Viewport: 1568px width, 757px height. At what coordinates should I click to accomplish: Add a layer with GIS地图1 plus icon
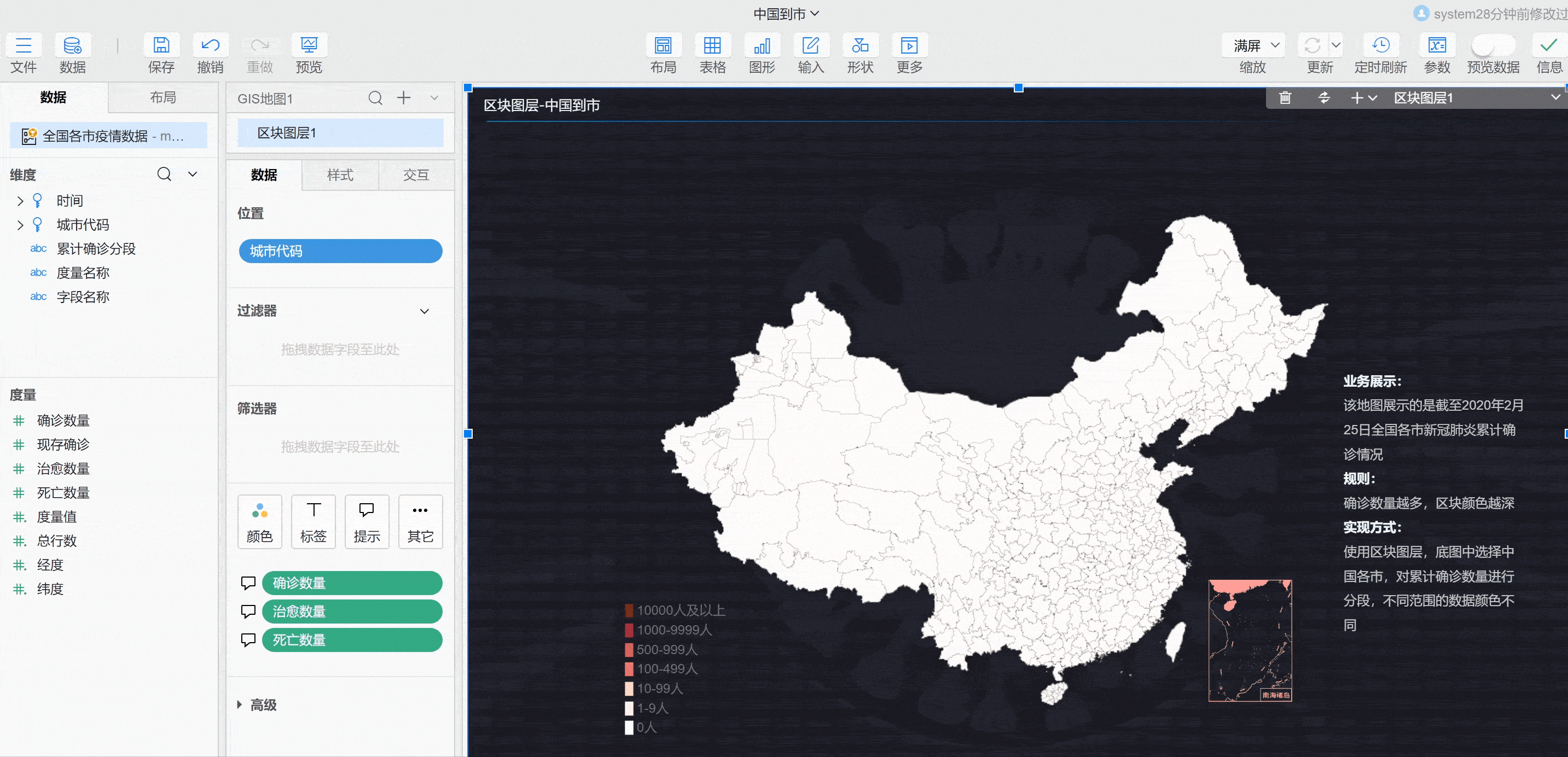[x=404, y=98]
